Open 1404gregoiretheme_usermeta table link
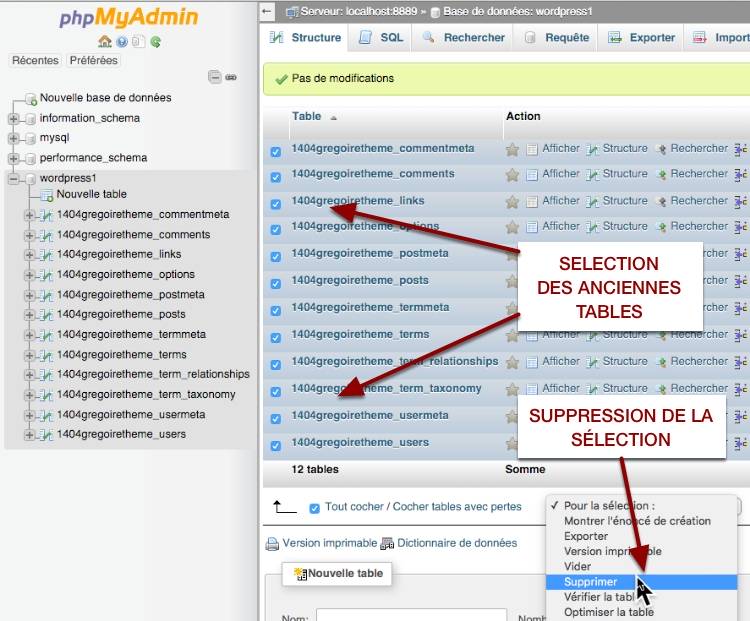750x621 pixels. tap(370, 415)
